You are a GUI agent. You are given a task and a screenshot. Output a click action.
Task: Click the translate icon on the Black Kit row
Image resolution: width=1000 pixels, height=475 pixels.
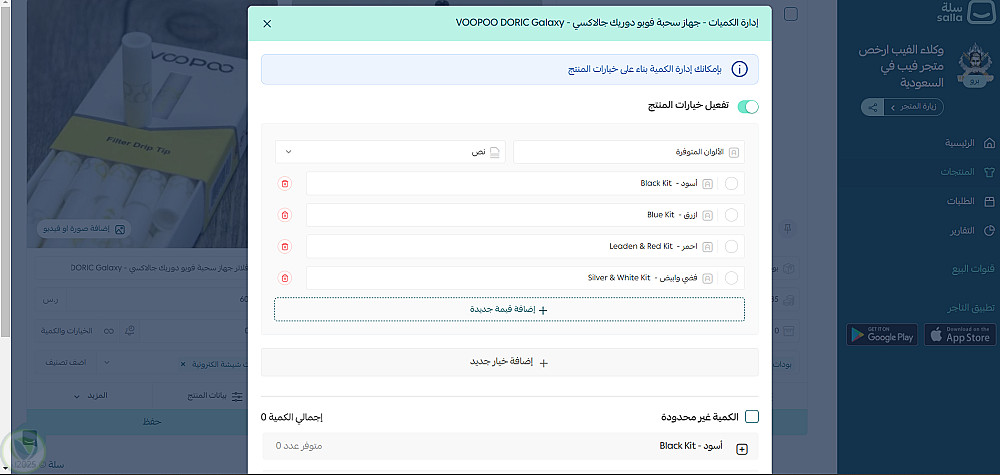click(x=707, y=184)
